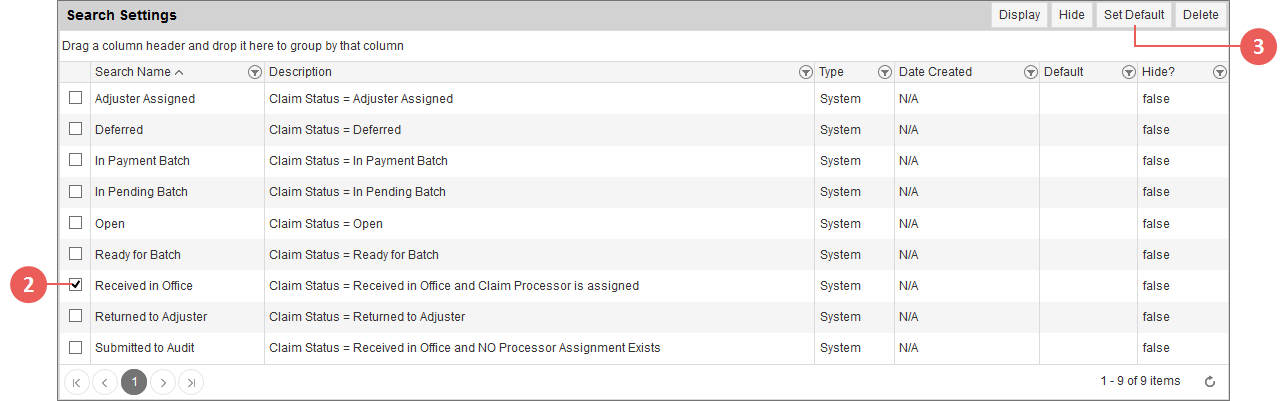Image resolution: width=1288 pixels, height=401 pixels.
Task: Go to the first page of results
Action: pyautogui.click(x=77, y=381)
